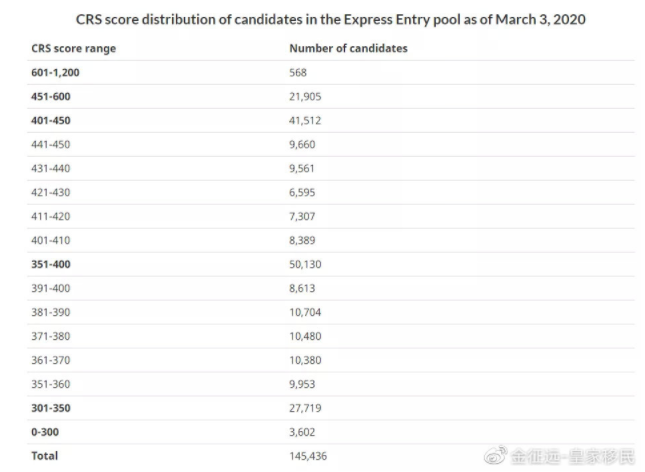
Task: Select the 0-300 range label
Action: coord(45,432)
